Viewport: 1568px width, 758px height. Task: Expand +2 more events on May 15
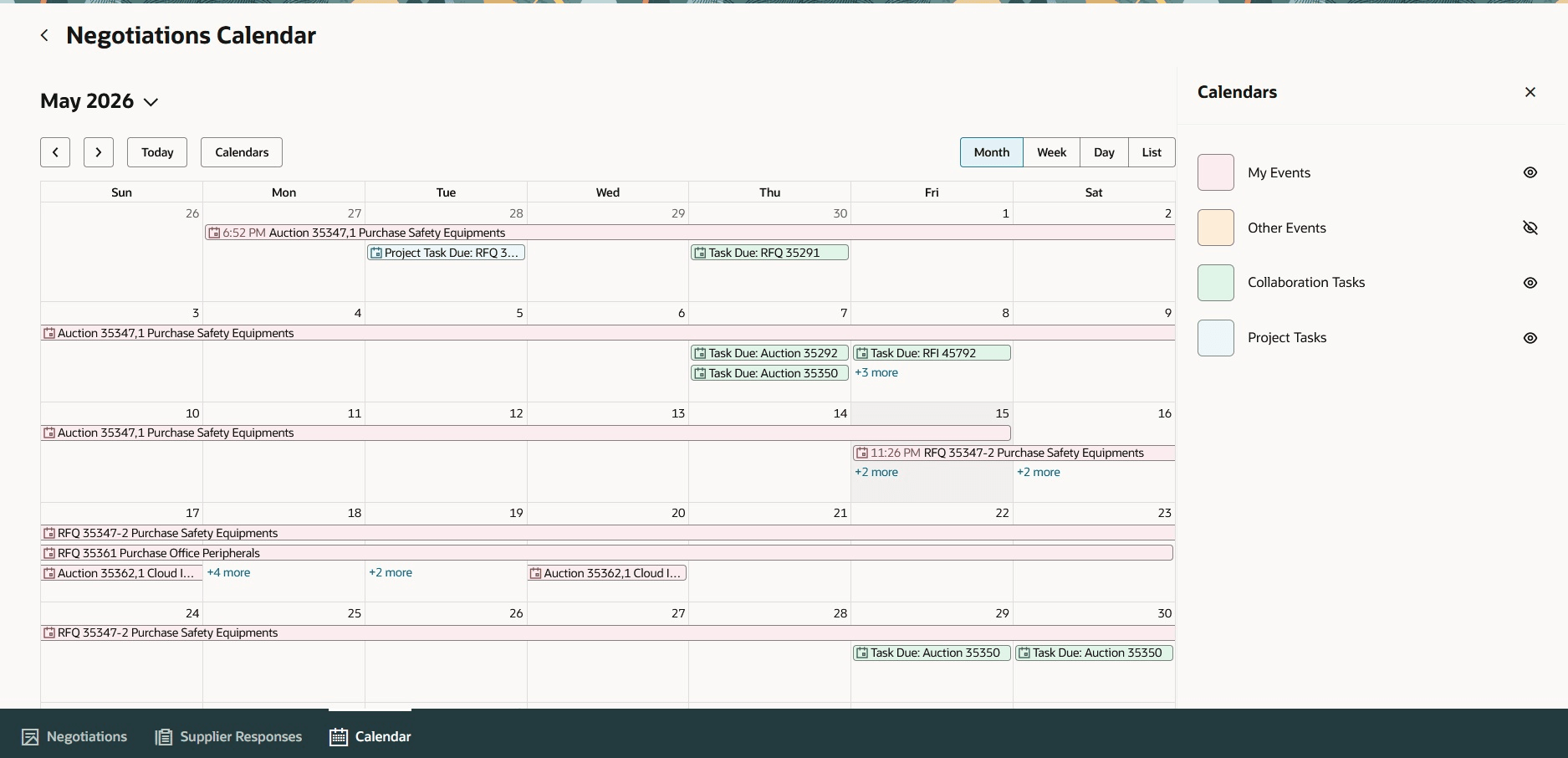(876, 473)
